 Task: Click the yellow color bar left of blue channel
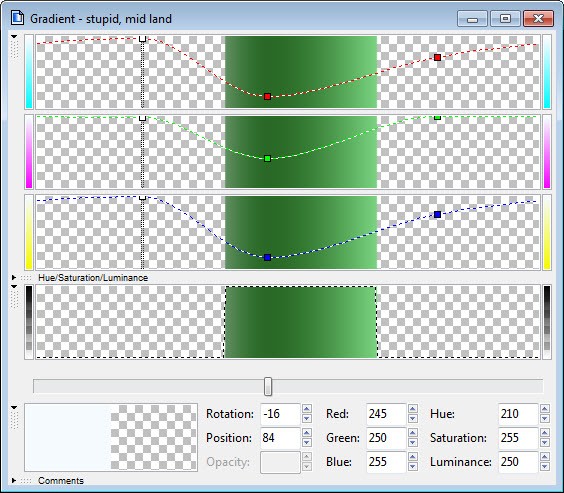[x=29, y=232]
